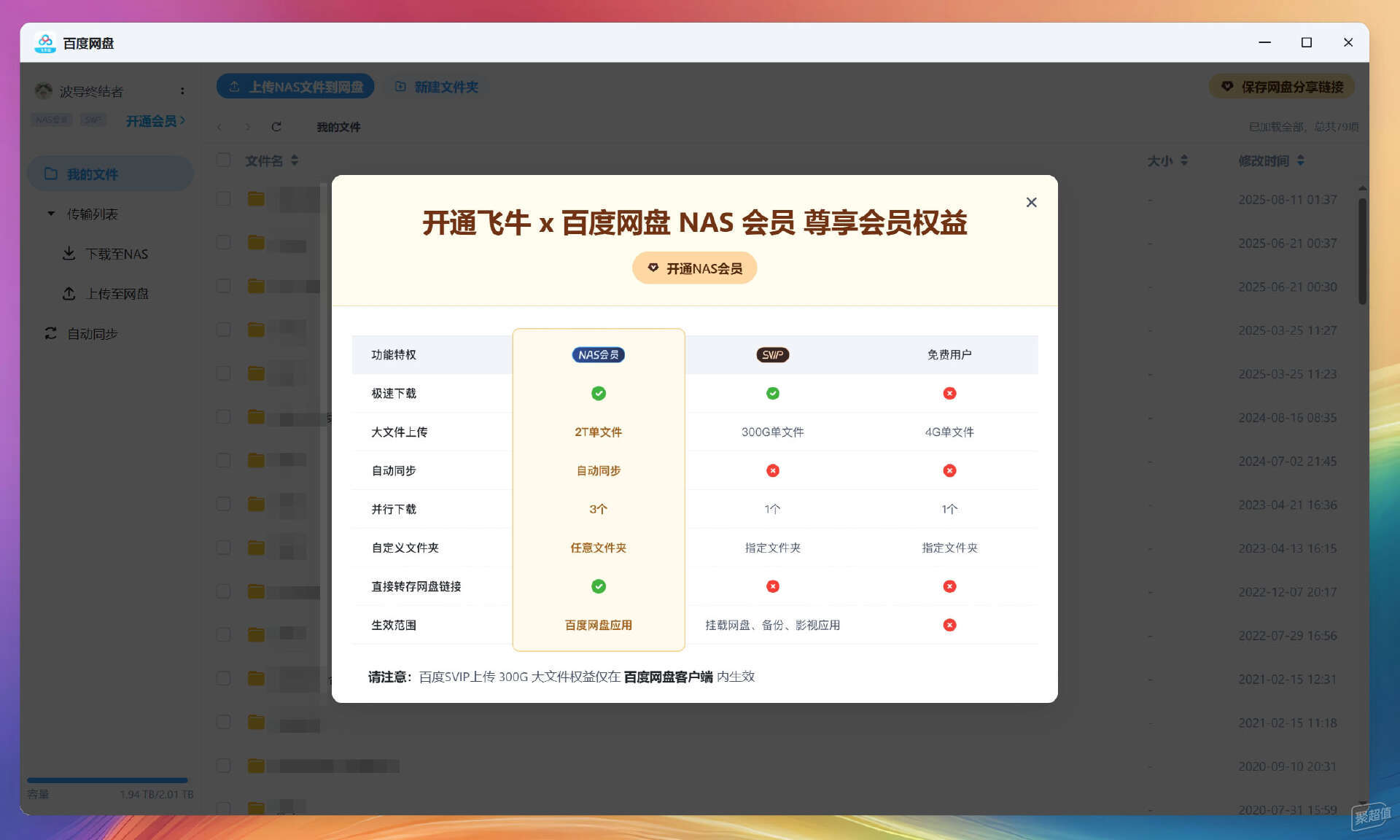The width and height of the screenshot is (1400, 840).
Task: Click the 百度网盘 app logo
Action: (x=45, y=43)
